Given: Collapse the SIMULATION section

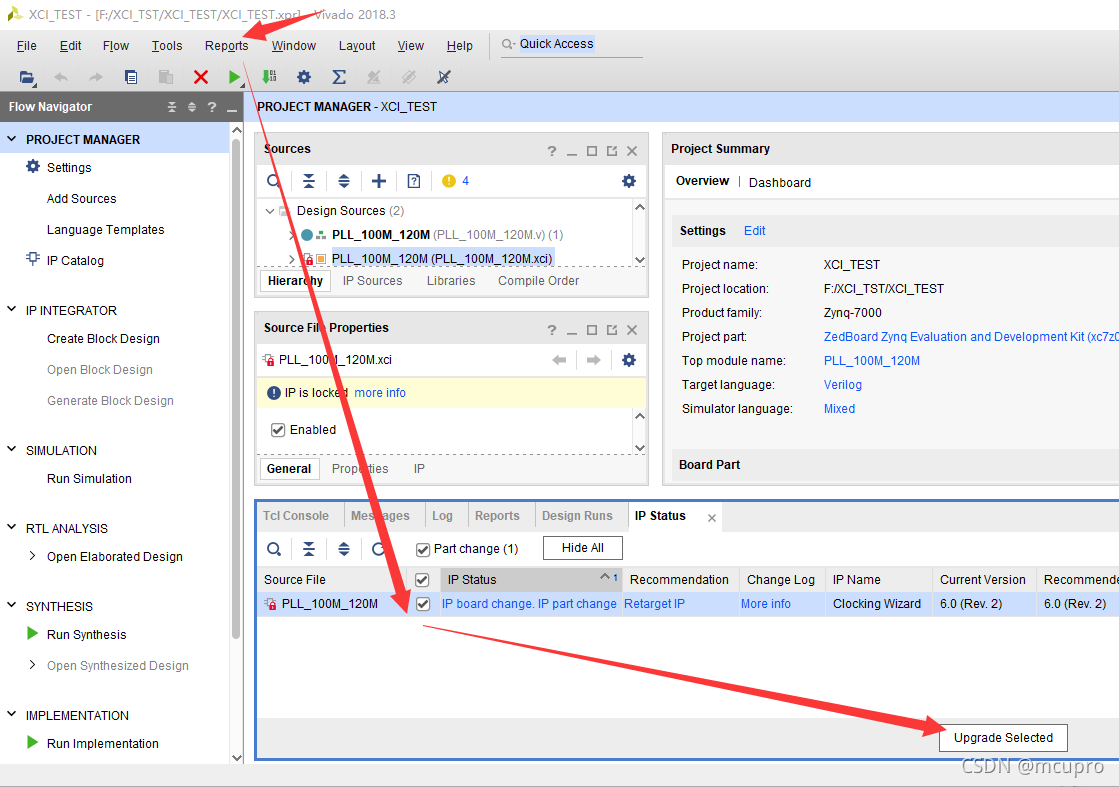Looking at the screenshot, I should (x=12, y=450).
